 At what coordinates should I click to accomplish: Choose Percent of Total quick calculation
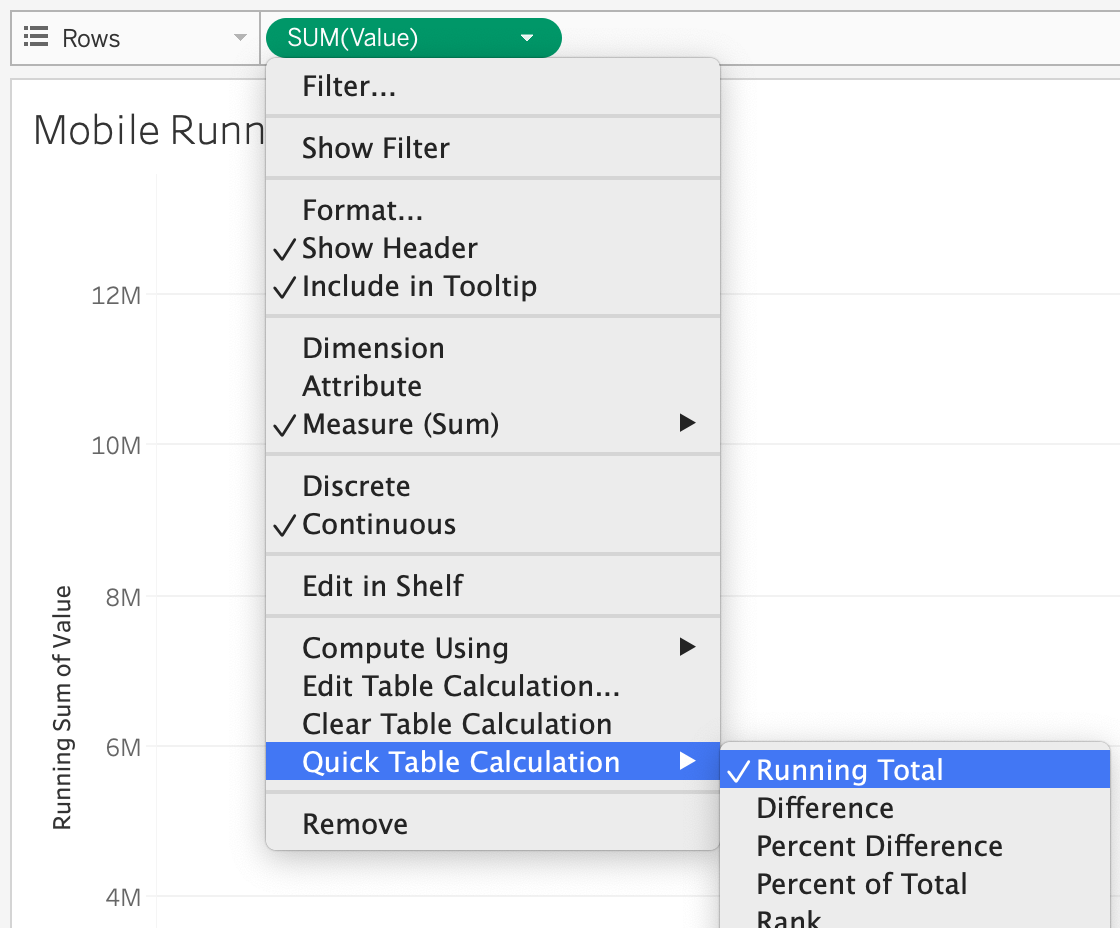point(915,884)
